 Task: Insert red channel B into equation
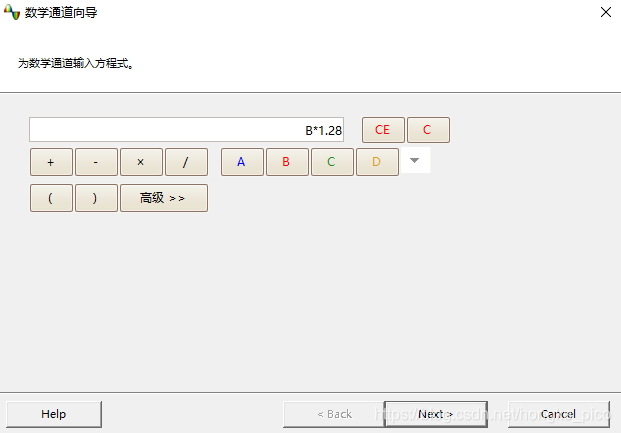288,162
